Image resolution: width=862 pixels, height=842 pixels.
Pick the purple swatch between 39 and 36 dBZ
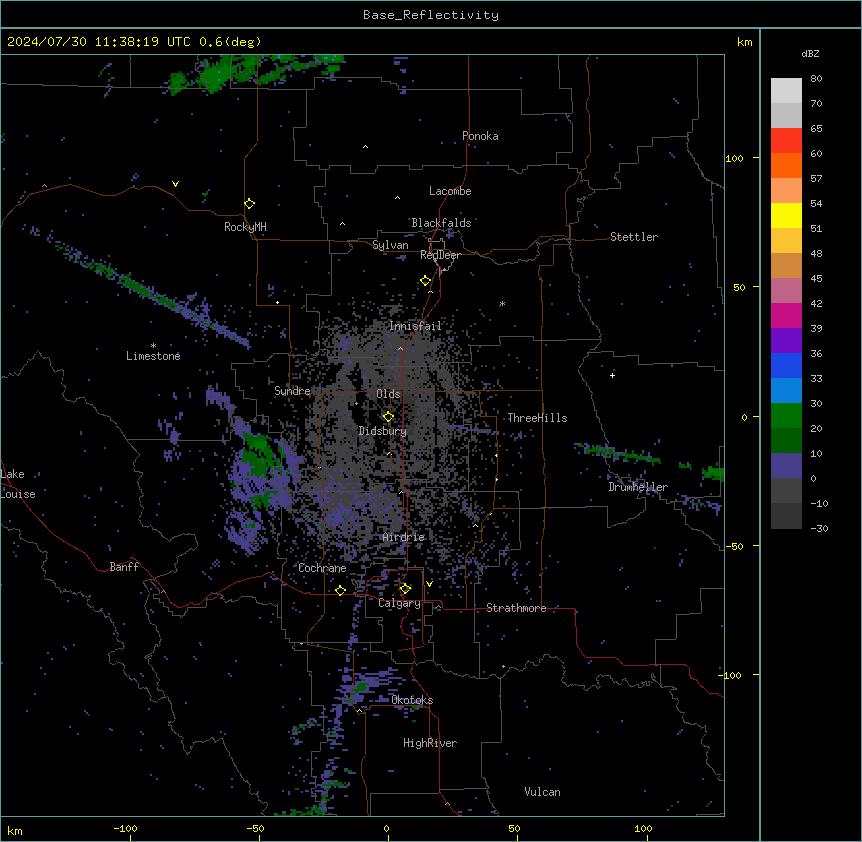[x=786, y=340]
